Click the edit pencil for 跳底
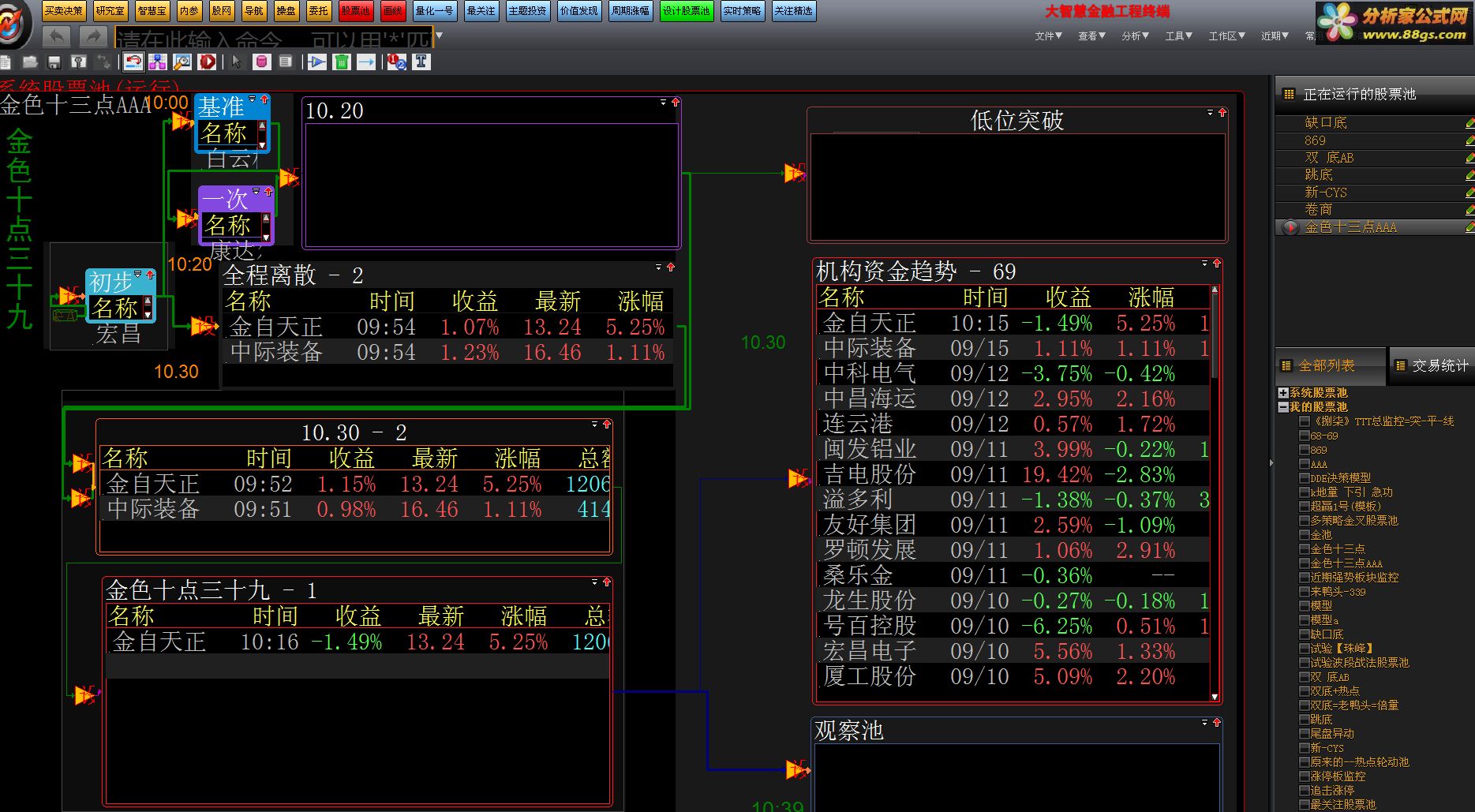 1469,175
